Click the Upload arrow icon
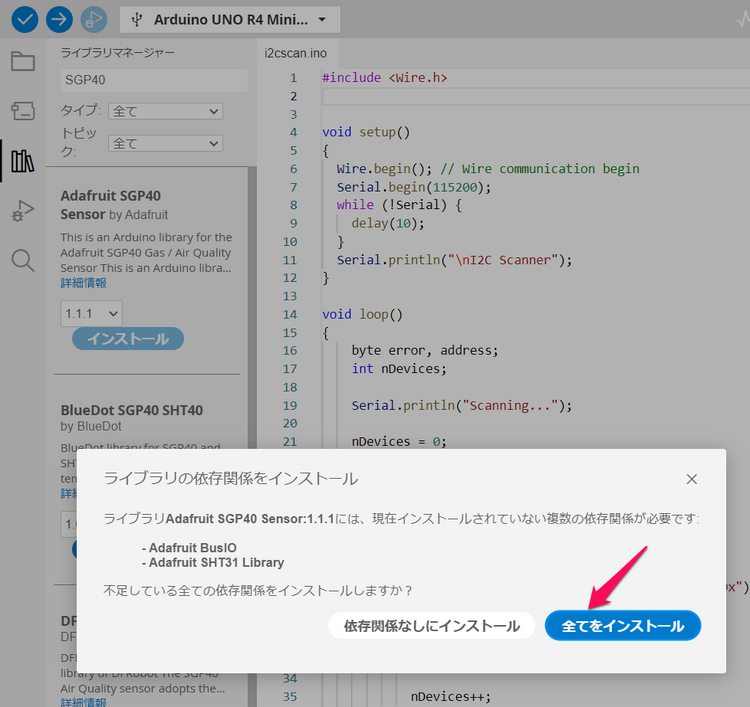 59,19
